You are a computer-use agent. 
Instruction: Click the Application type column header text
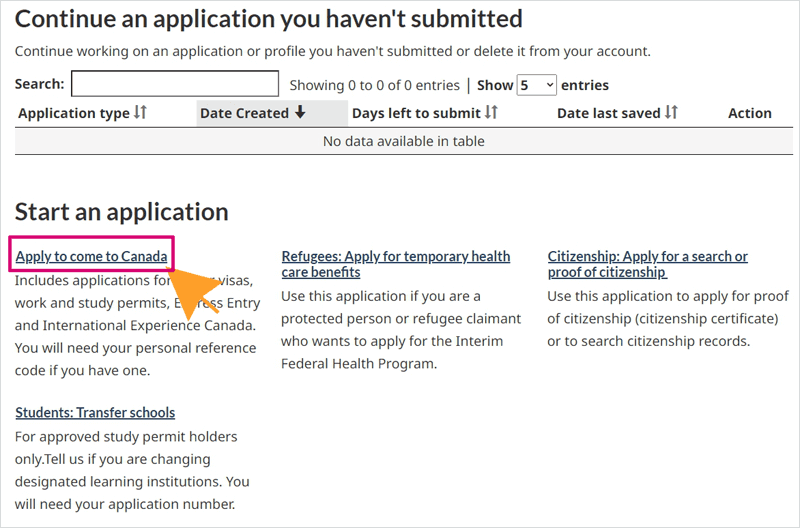click(74, 113)
